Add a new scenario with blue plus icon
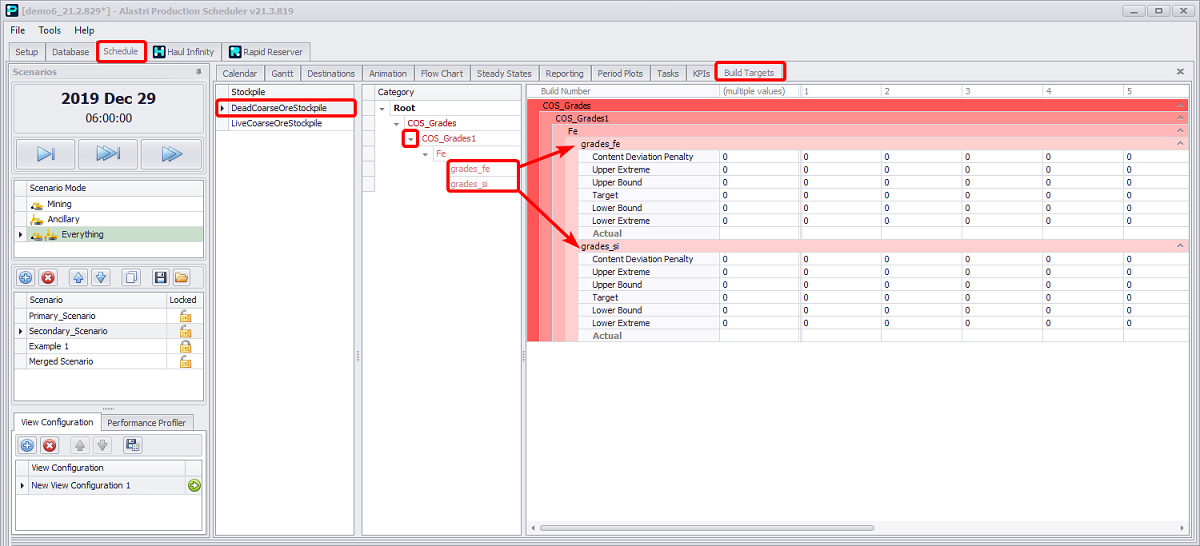 pyautogui.click(x=26, y=277)
